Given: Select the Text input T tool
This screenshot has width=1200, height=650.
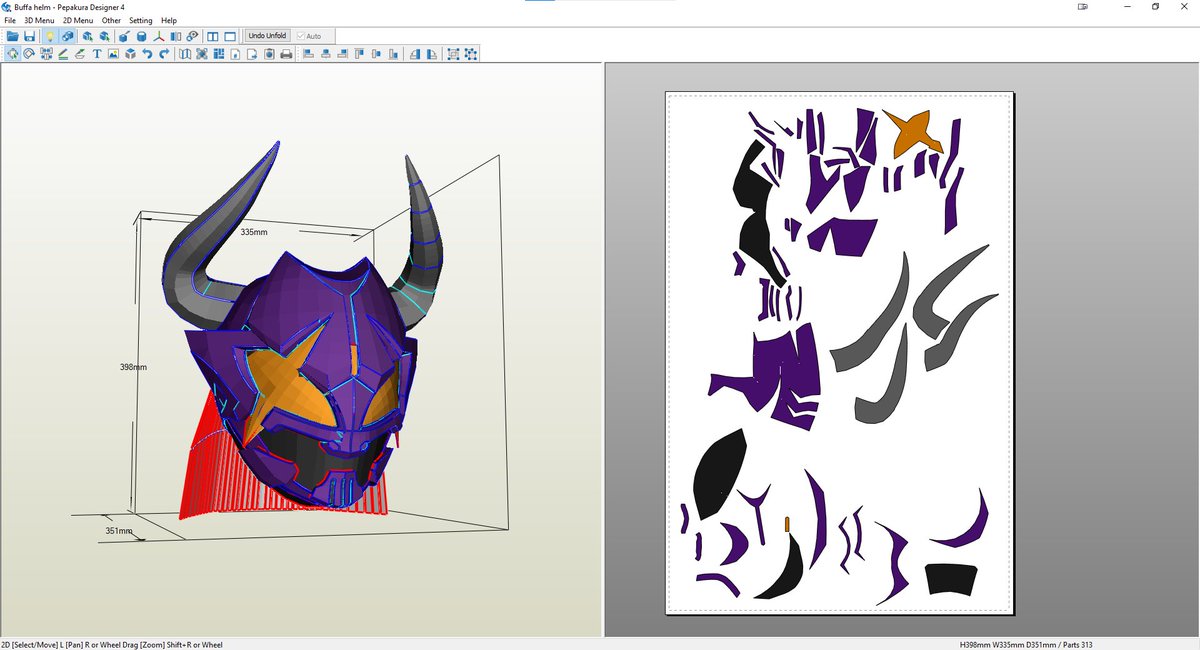Looking at the screenshot, I should point(97,53).
